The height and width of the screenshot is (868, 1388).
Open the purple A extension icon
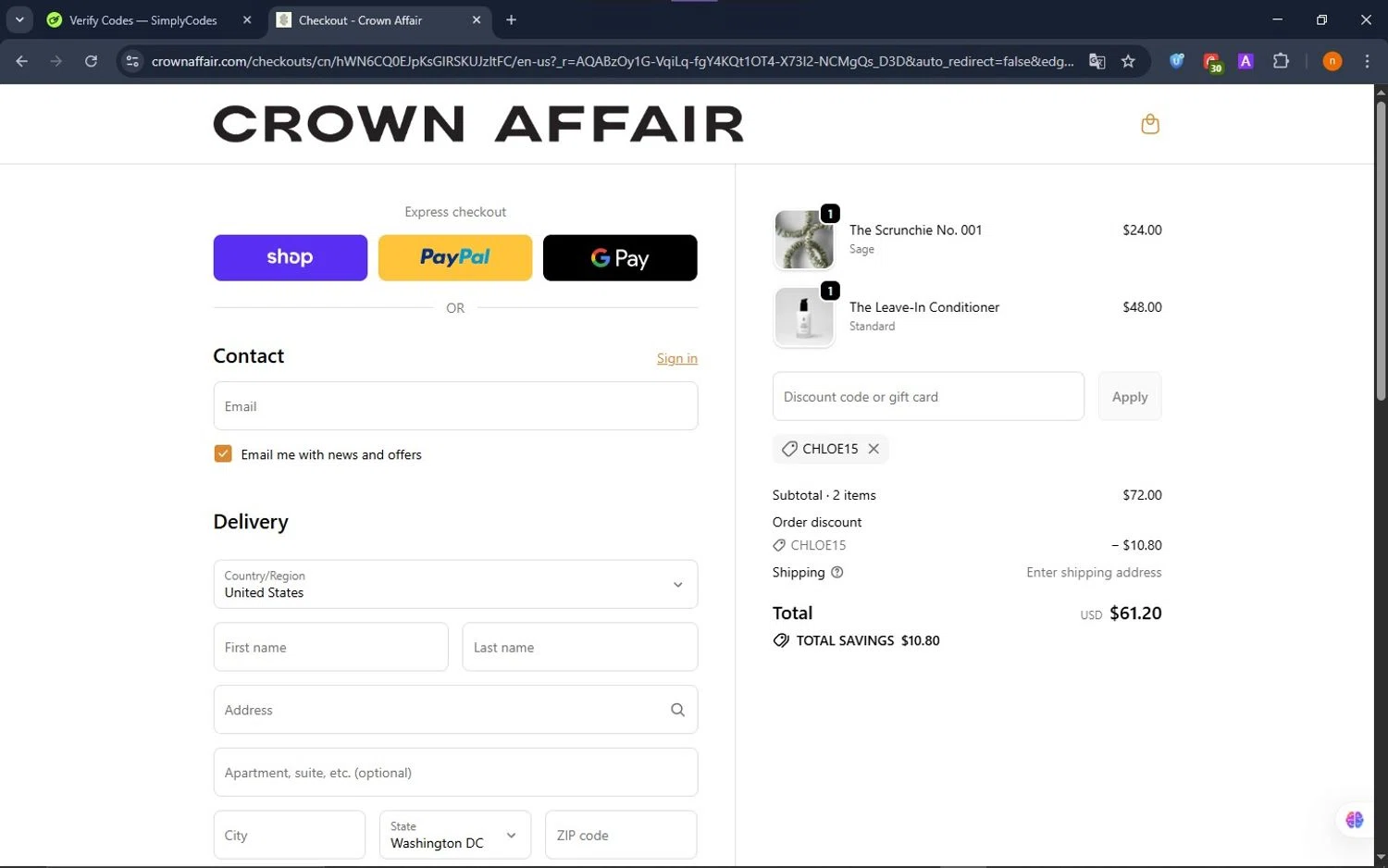pyautogui.click(x=1245, y=61)
